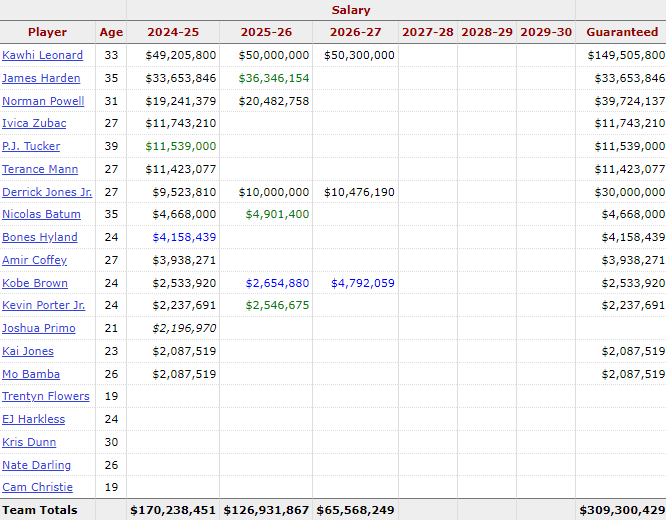Select Kevin Porter Jr.'s green $2,546,675 option
This screenshot has height=520, width=666.
coord(277,305)
